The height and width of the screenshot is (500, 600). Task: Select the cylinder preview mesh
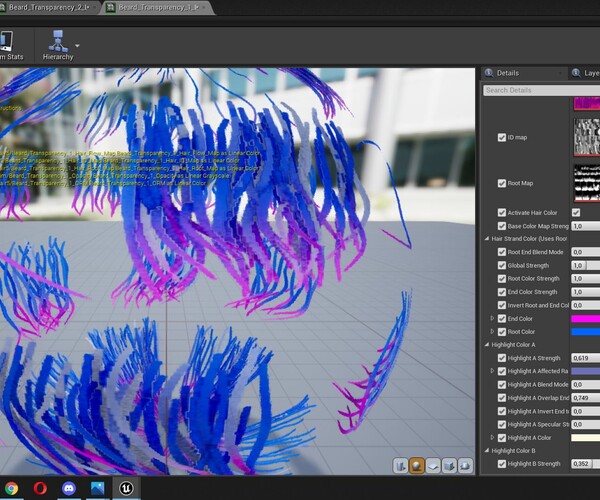pyautogui.click(x=401, y=466)
